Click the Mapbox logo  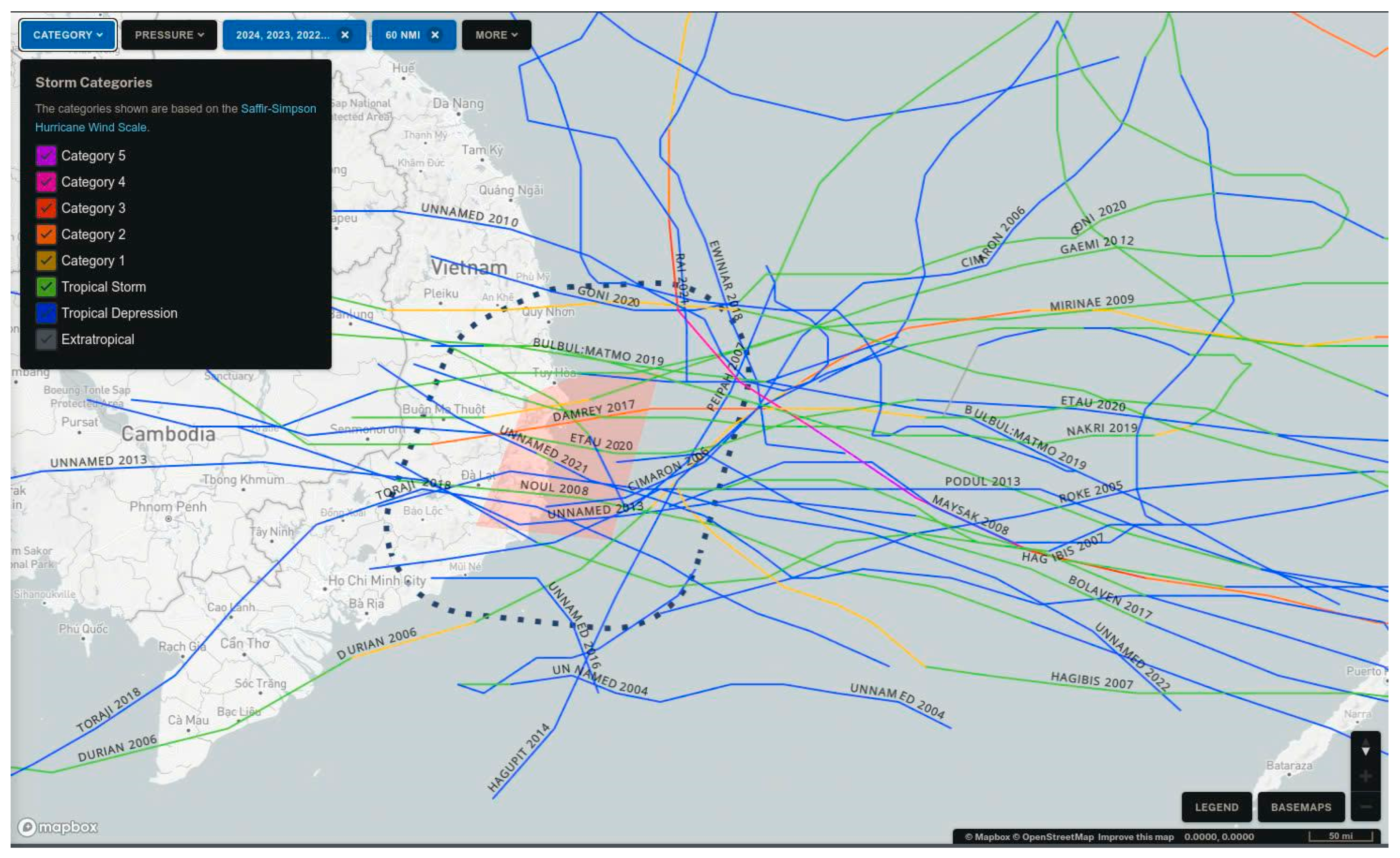click(57, 827)
